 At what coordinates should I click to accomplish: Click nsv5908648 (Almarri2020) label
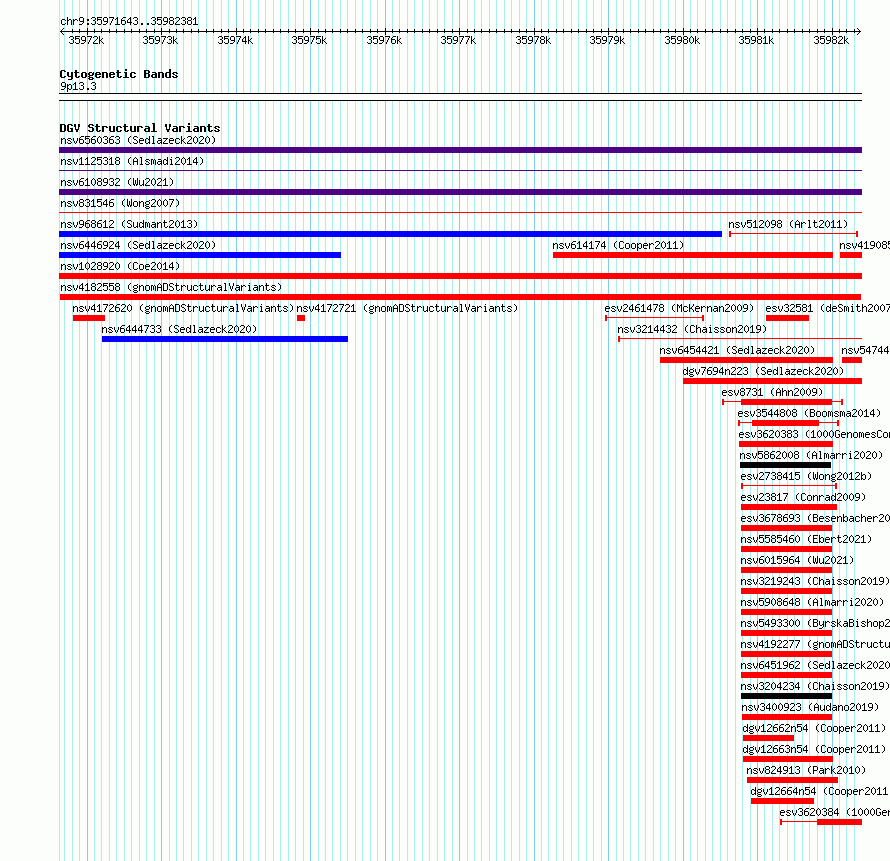[x=812, y=602]
